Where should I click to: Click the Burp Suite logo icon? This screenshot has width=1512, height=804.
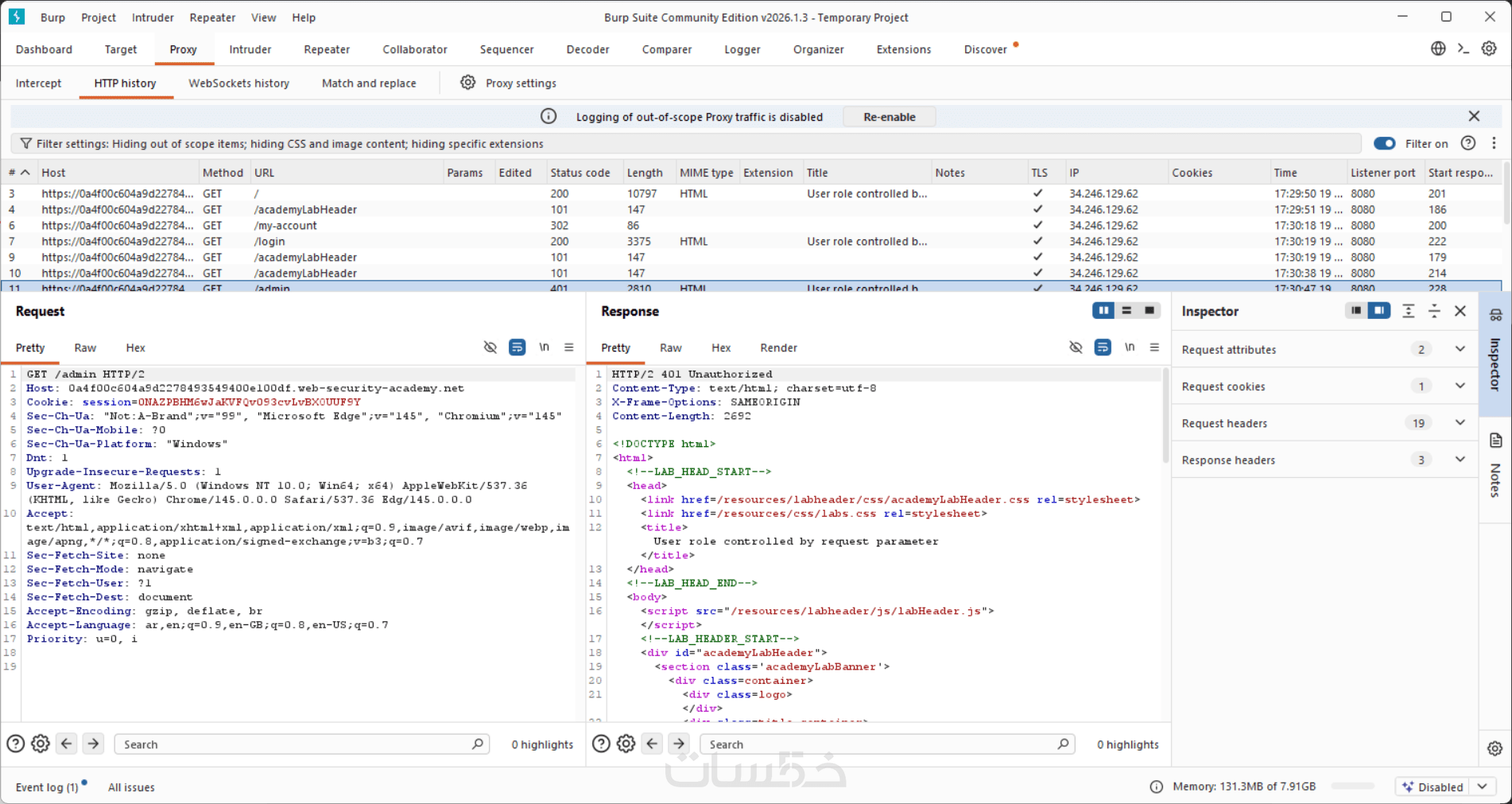point(17,17)
